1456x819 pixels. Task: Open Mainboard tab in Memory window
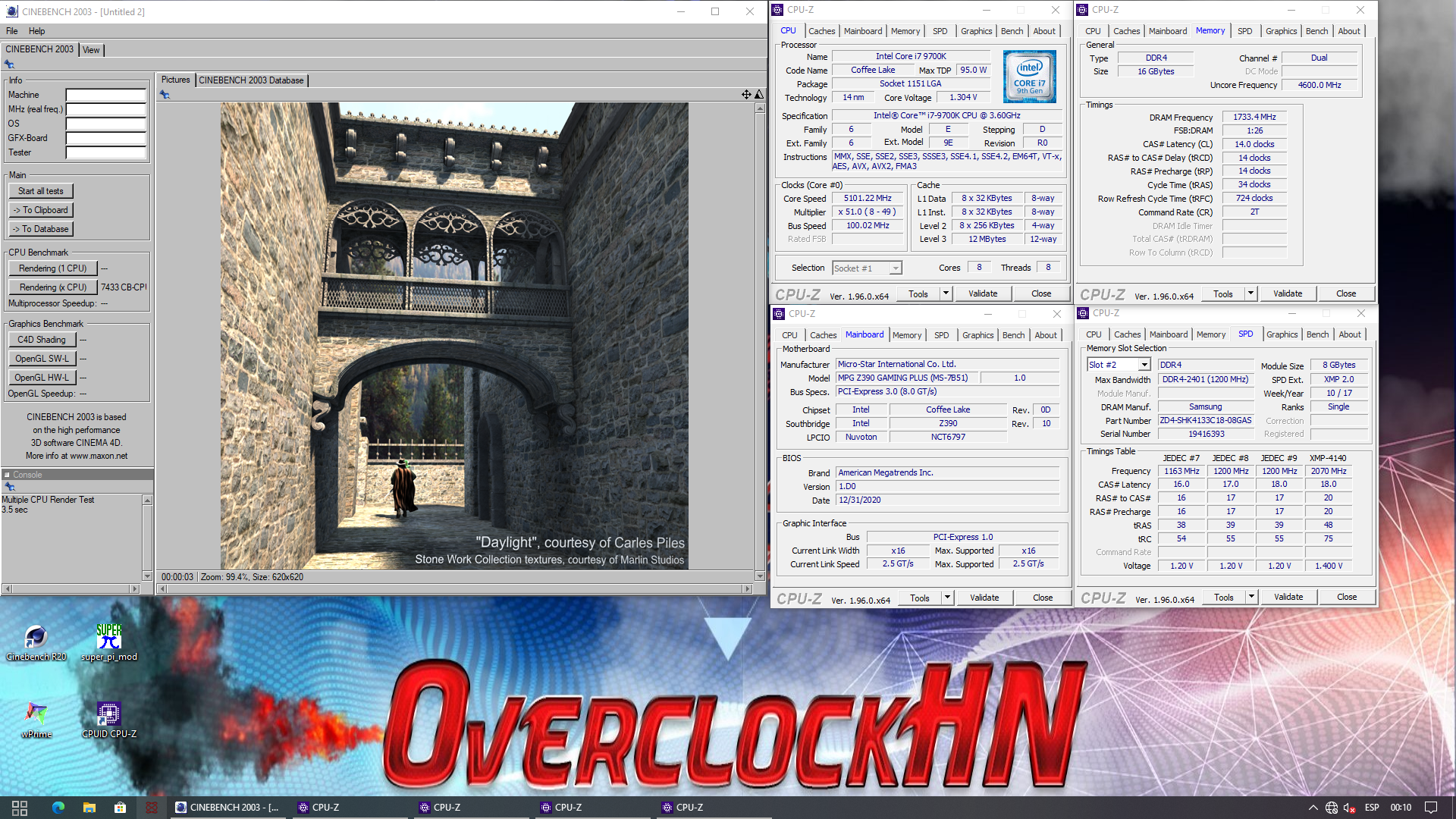tap(1167, 31)
